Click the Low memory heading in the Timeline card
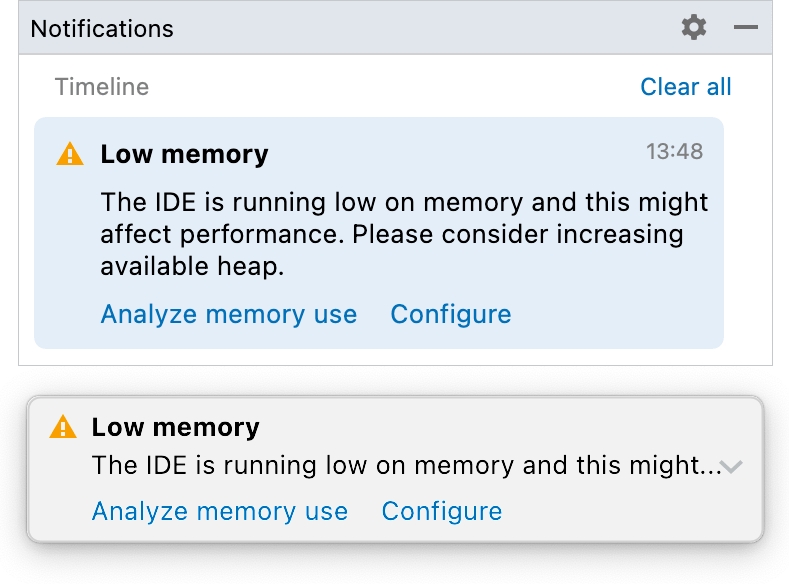 click(x=184, y=154)
